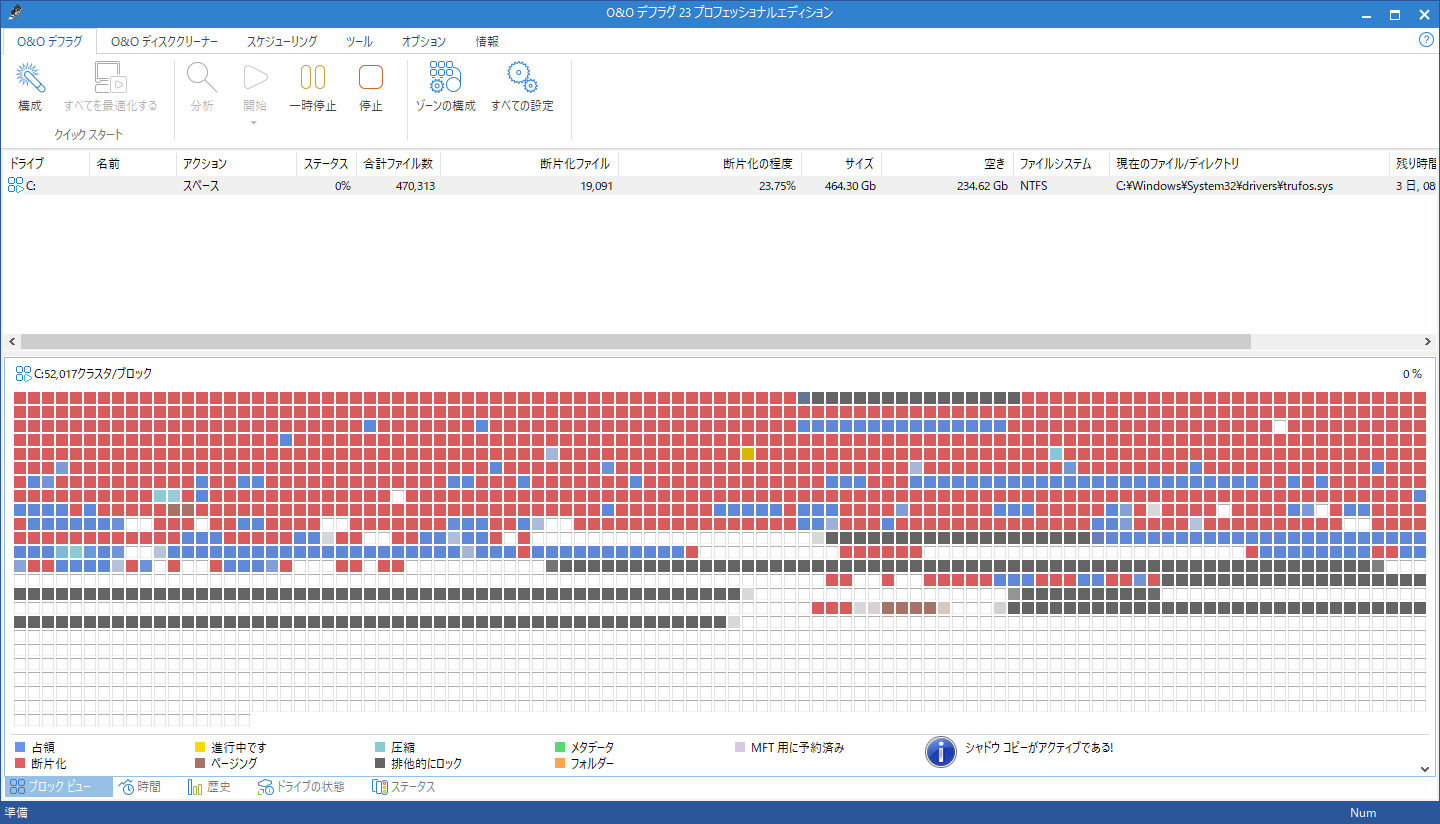Click the trufos.sys file path cell

click(1224, 186)
